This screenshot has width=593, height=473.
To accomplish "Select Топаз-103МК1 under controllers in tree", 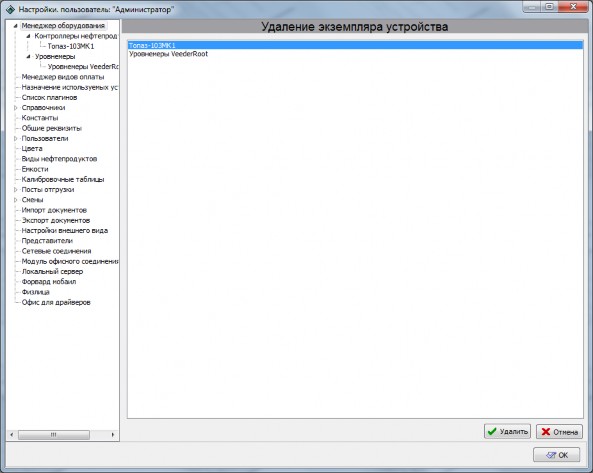I will (x=71, y=46).
